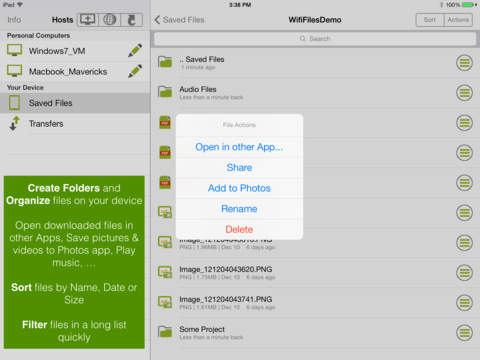This screenshot has height=360, width=480.
Task: Open actions menu for Image_121204043620.PNG
Action: [x=464, y=273]
